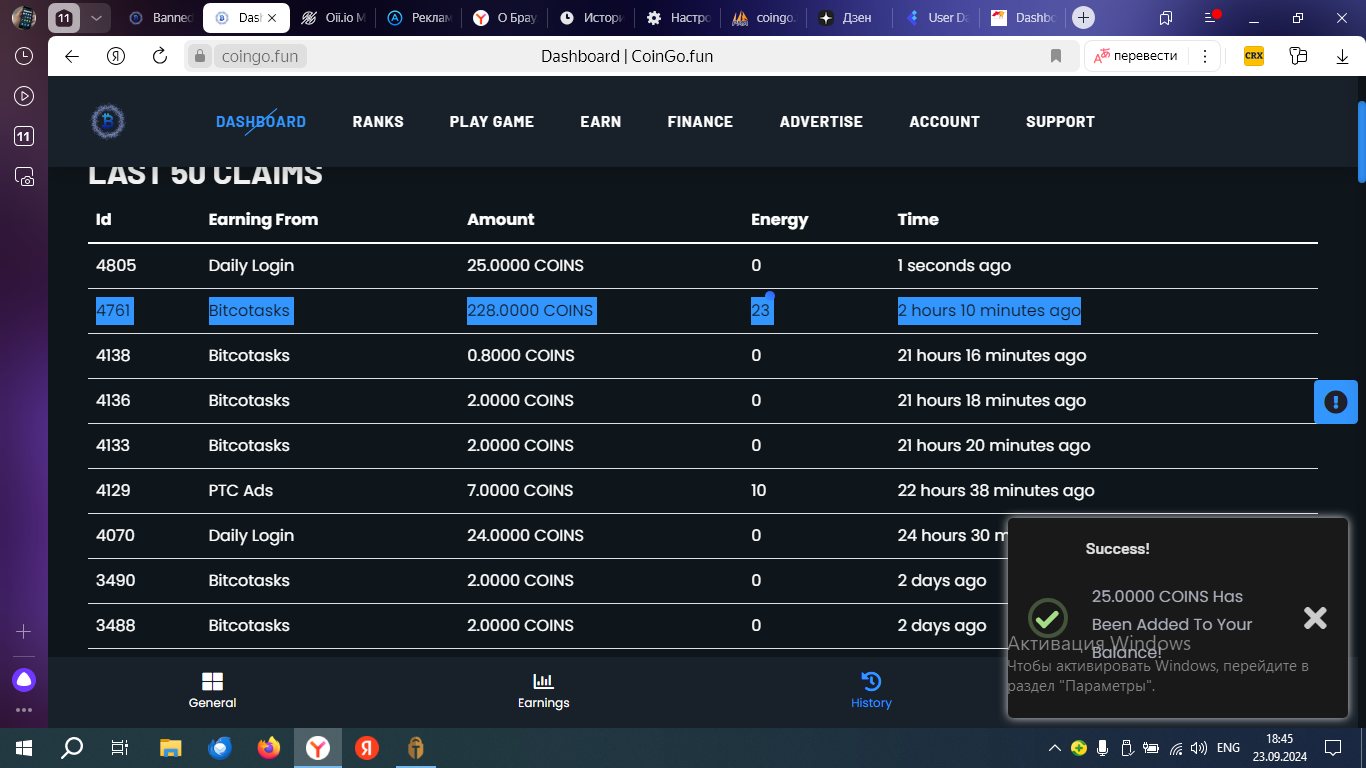Click the CRX extension icon
The width and height of the screenshot is (1366, 768).
1253,56
